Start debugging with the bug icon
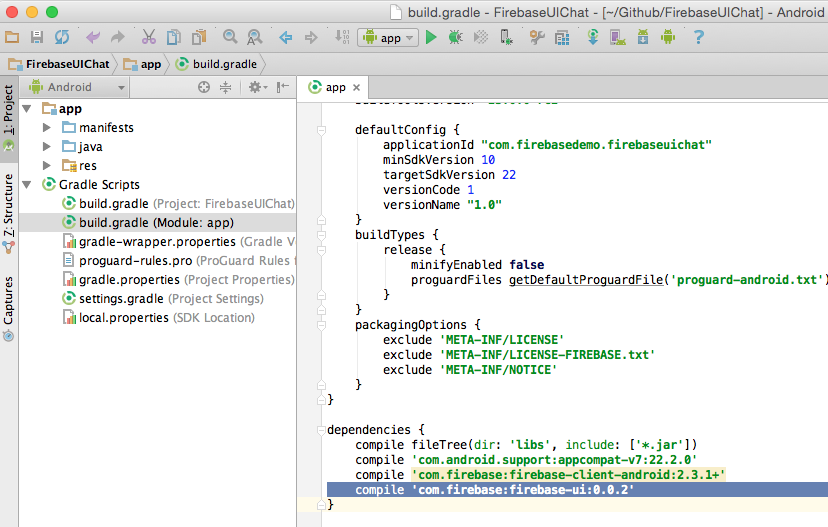 (x=456, y=37)
